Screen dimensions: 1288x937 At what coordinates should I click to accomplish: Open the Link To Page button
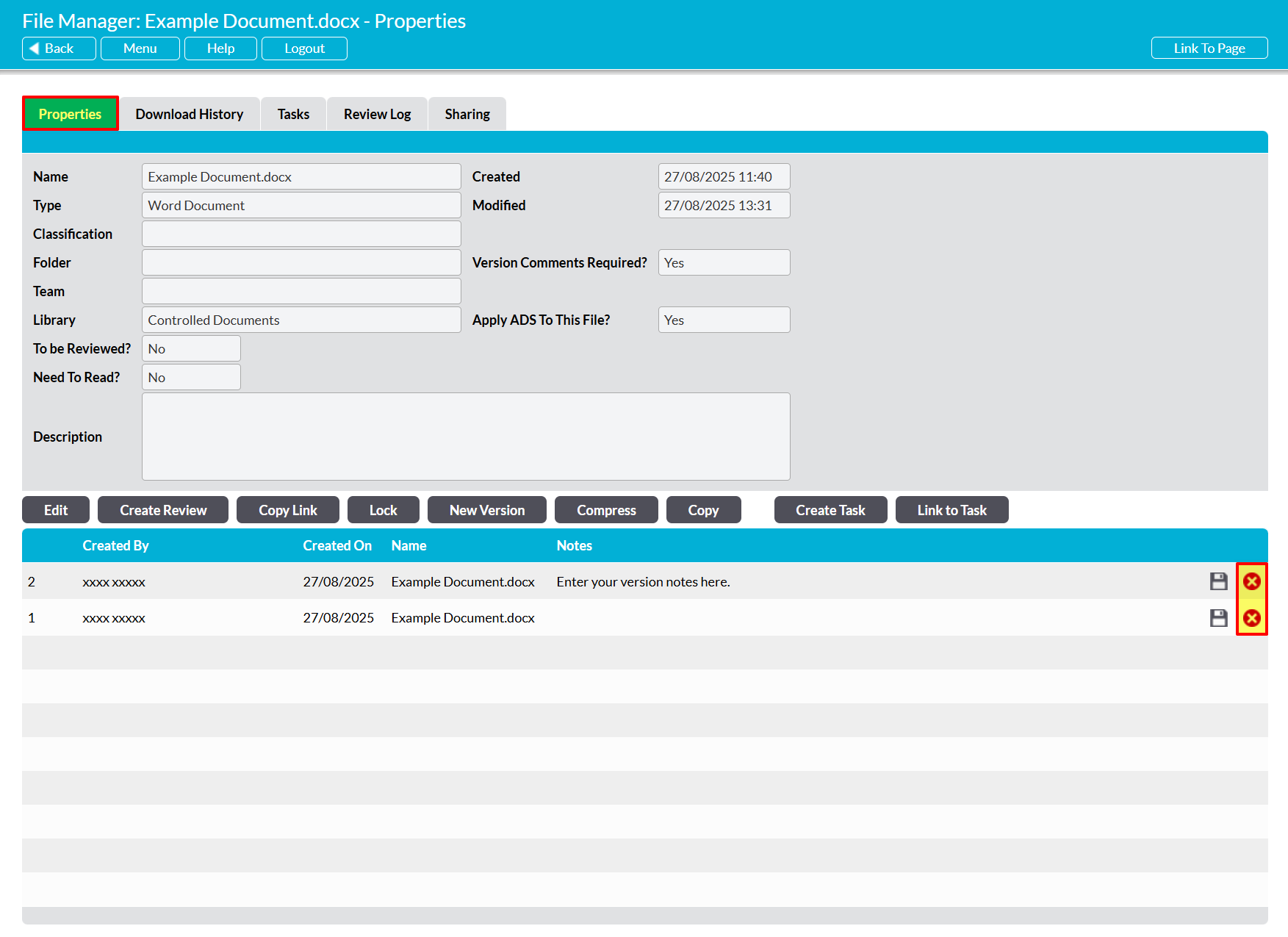(x=1209, y=49)
